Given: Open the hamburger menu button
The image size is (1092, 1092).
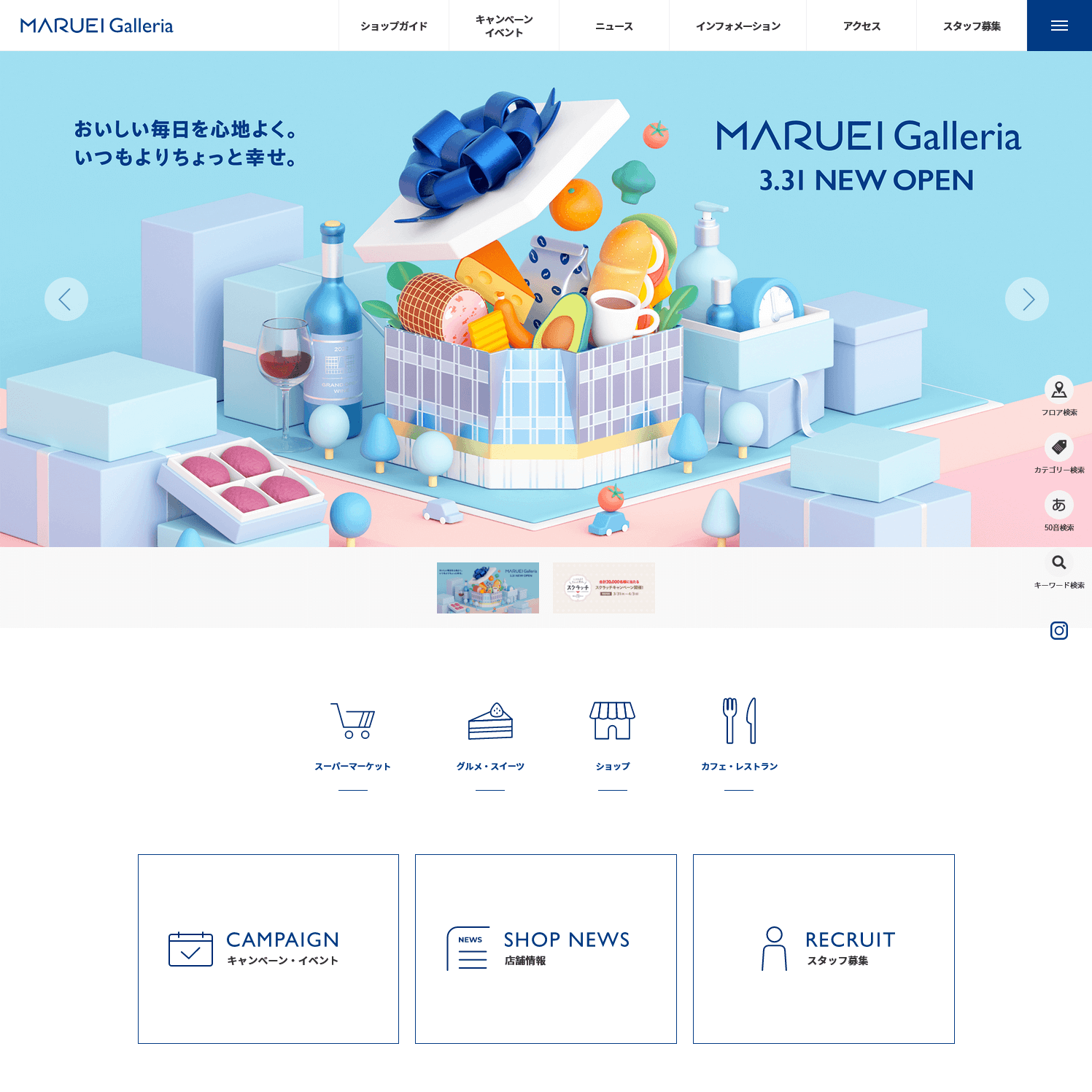Looking at the screenshot, I should click(x=1059, y=26).
